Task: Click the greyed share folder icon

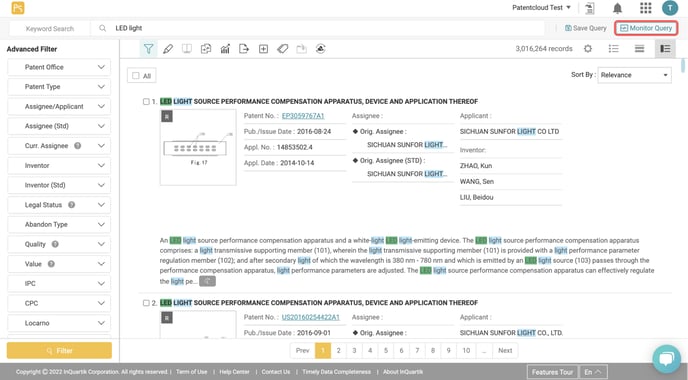Action: [301, 49]
